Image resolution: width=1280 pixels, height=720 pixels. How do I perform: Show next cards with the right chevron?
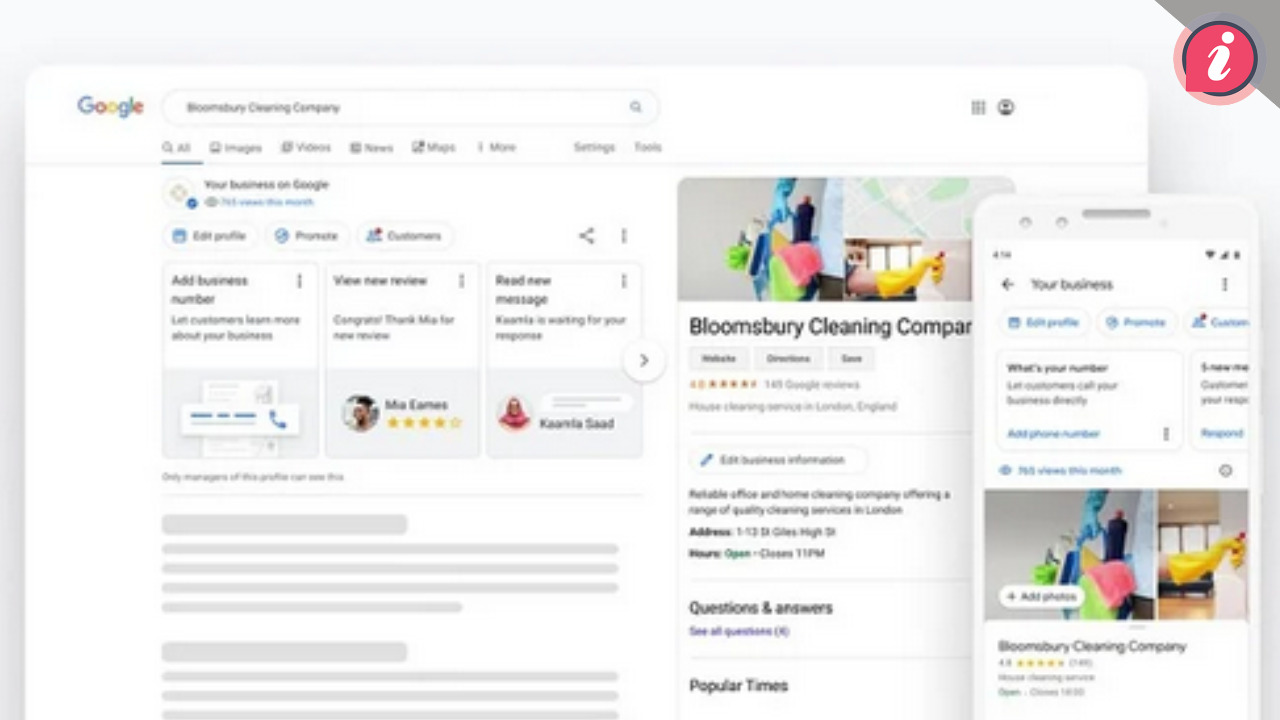[644, 360]
